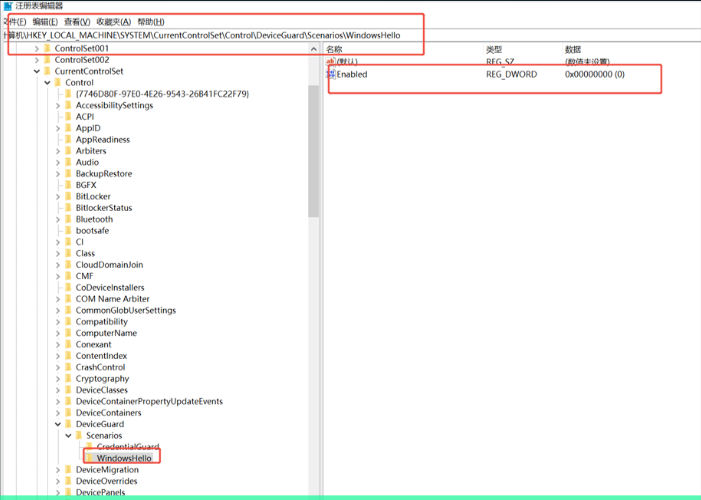701x500 pixels.
Task: Select the BitlockerStatus key
Action: (x=104, y=208)
